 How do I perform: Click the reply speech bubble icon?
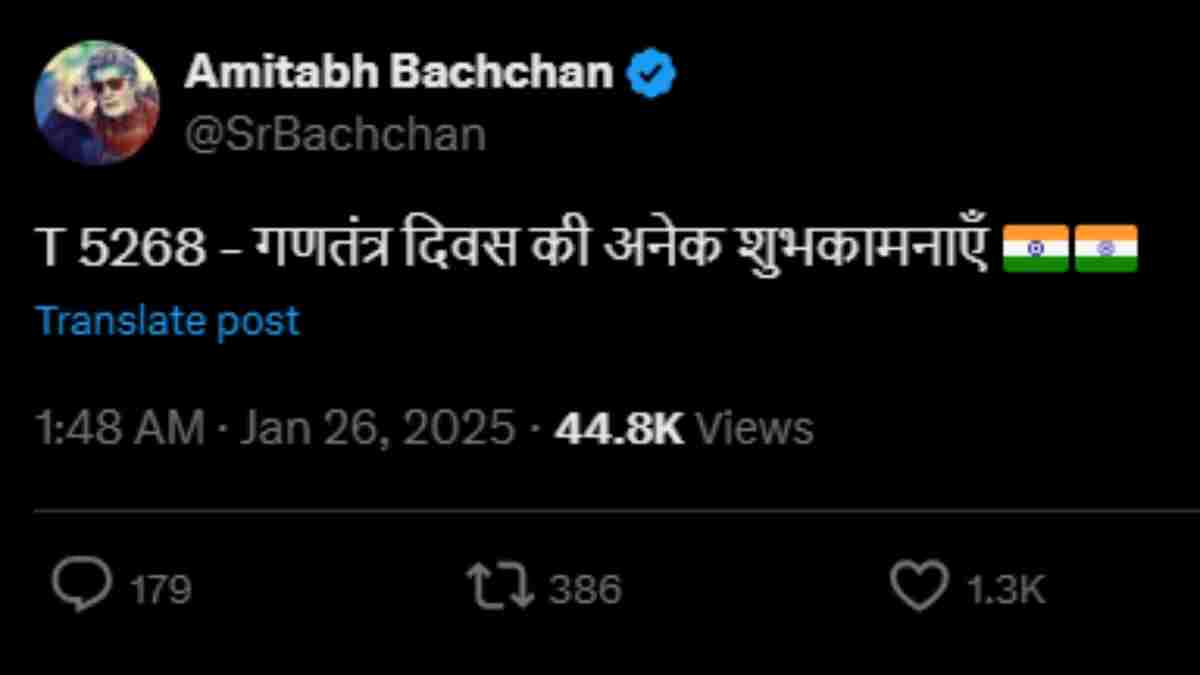point(82,587)
